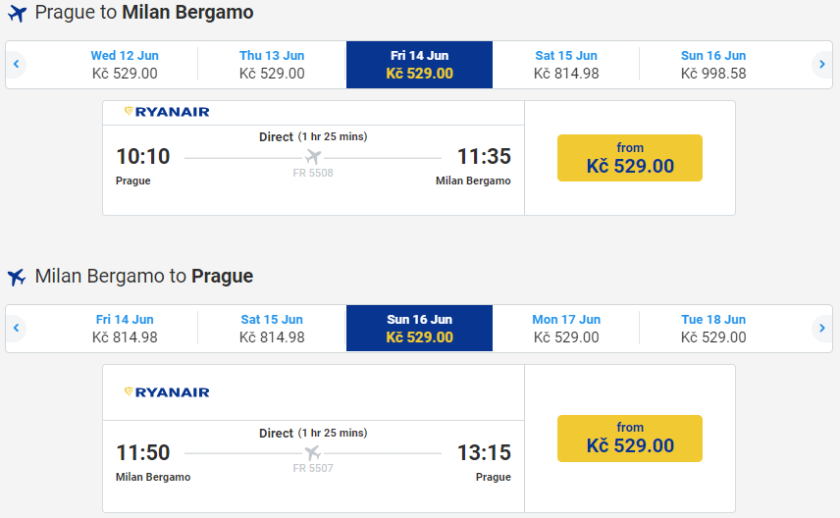Viewport: 840px width, 518px height.
Task: Show later return dates with right arrow
Action: pos(821,328)
